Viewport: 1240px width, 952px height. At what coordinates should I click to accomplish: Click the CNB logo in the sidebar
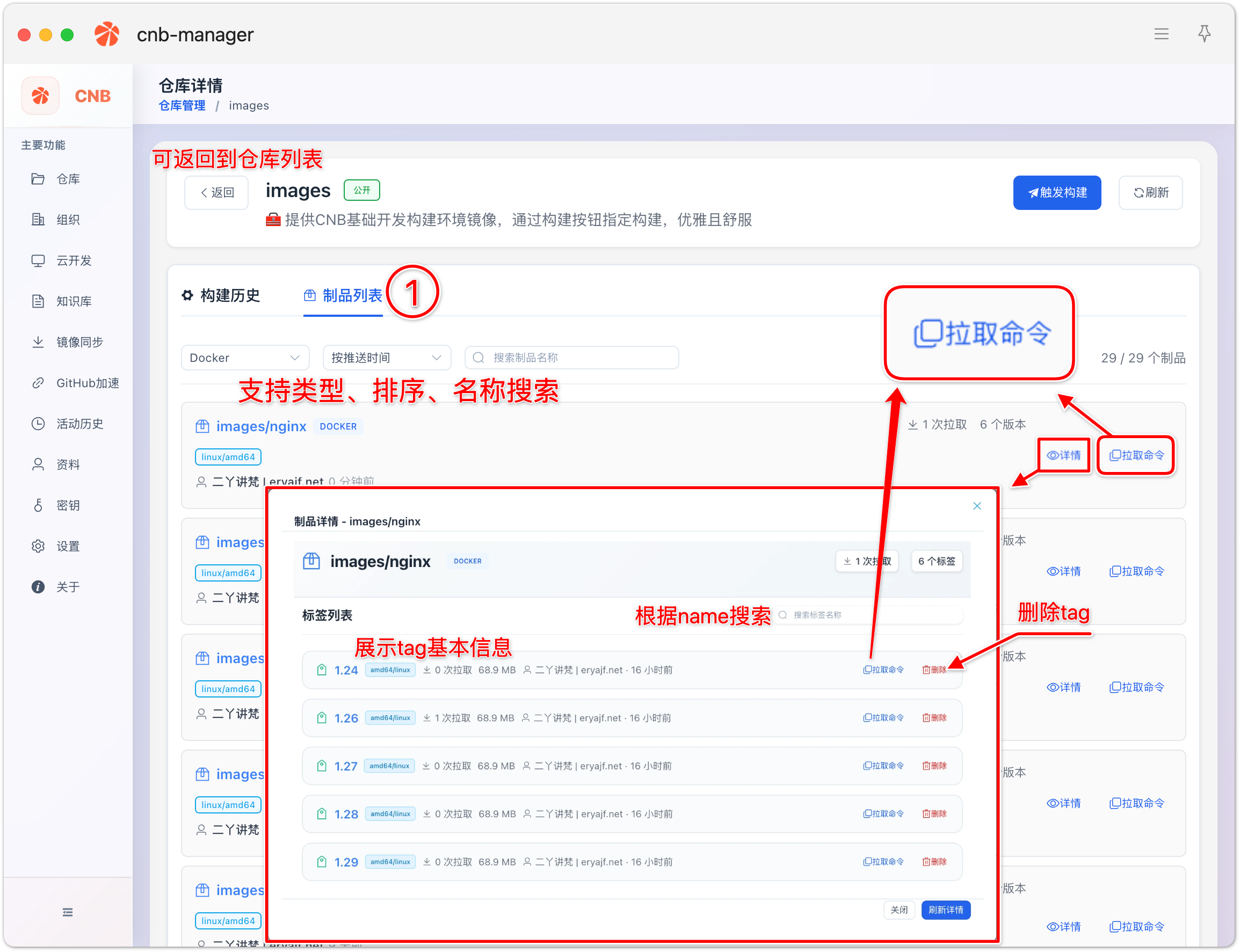coord(40,96)
